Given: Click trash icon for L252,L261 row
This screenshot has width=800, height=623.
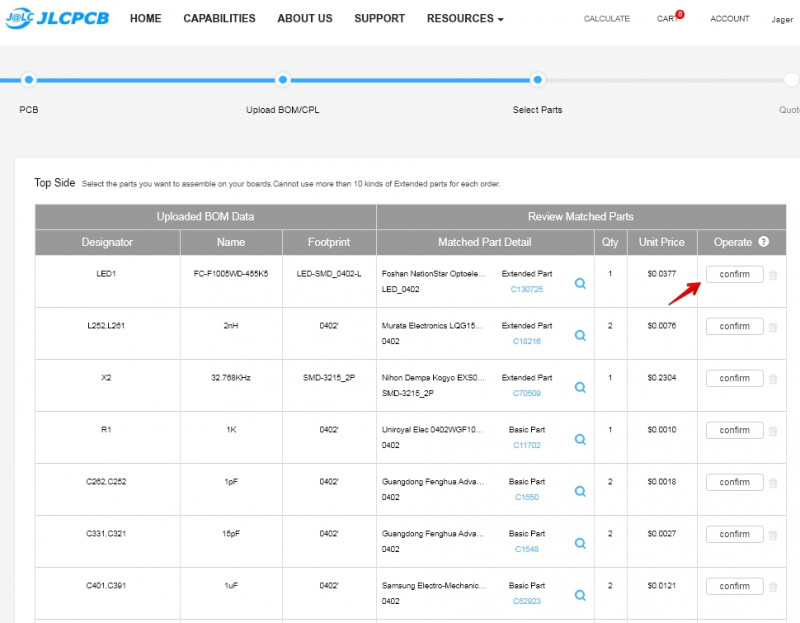Looking at the screenshot, I should click(772, 327).
